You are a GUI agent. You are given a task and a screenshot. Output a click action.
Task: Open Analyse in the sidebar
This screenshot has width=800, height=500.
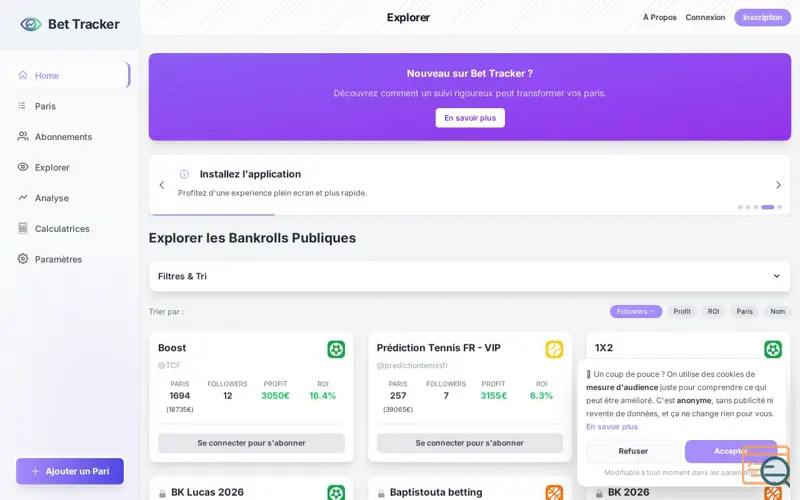click(x=69, y=198)
